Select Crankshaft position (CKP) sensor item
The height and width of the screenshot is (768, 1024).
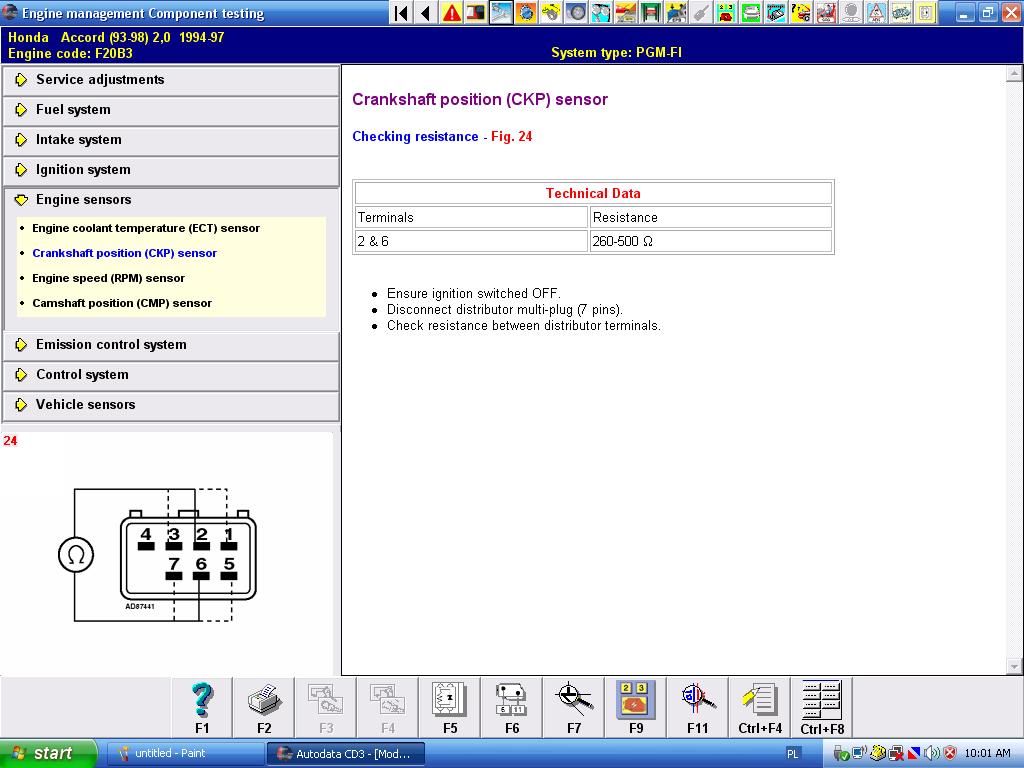pos(124,253)
